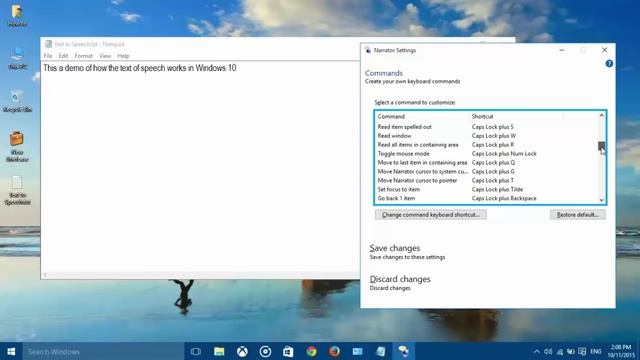
Task: Select the This PC desktop icon
Action: point(18,58)
